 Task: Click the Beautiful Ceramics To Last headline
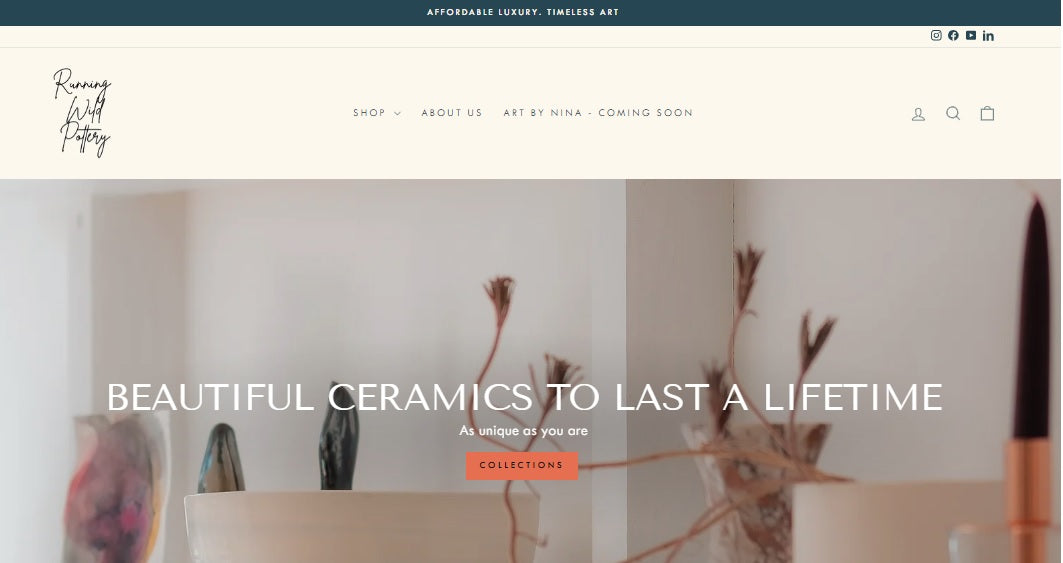coord(524,397)
